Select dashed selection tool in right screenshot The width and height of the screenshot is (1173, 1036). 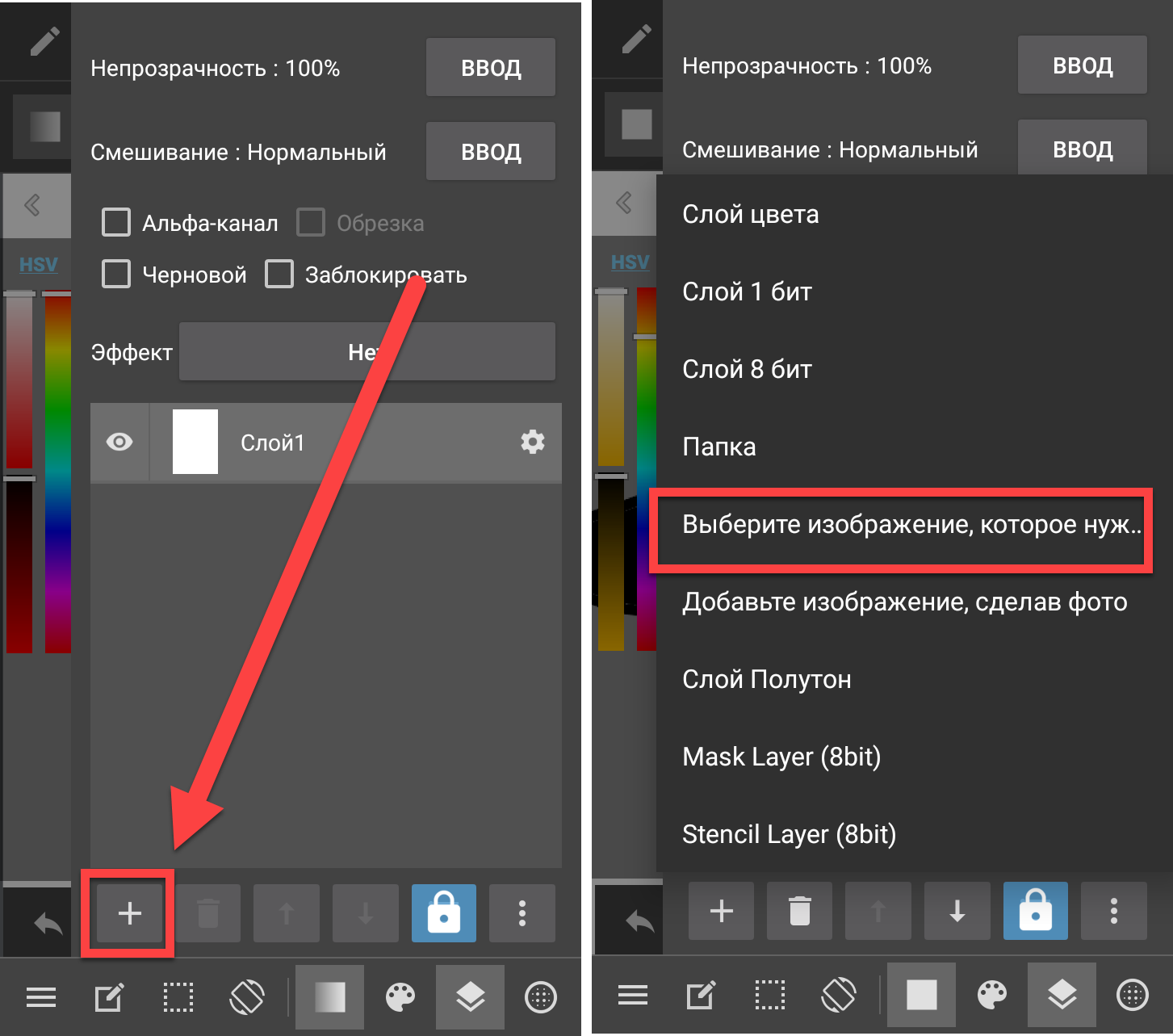(770, 996)
